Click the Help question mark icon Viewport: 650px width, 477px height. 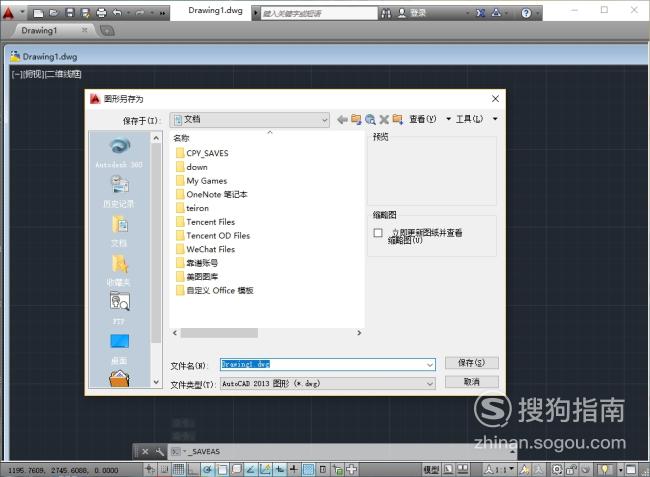pos(526,13)
